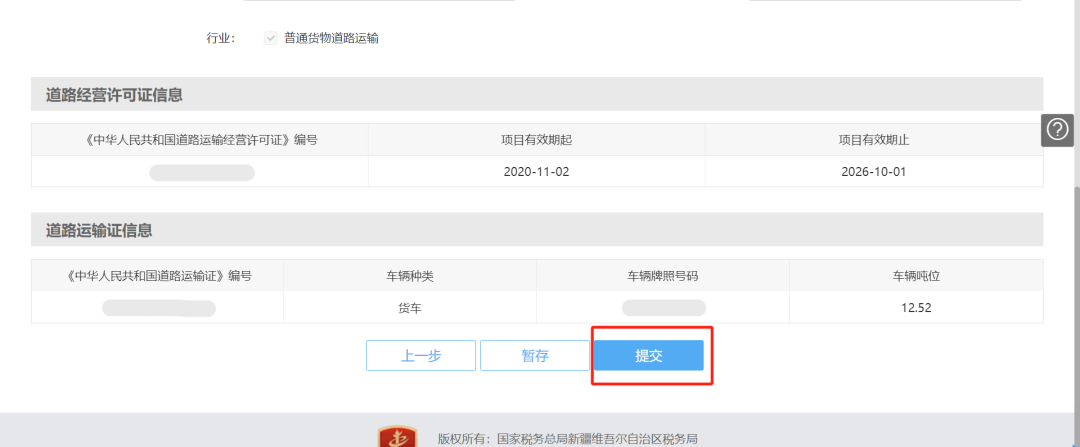
Task: Toggle the 普通货物道路运输 checkbox
Action: [270, 38]
